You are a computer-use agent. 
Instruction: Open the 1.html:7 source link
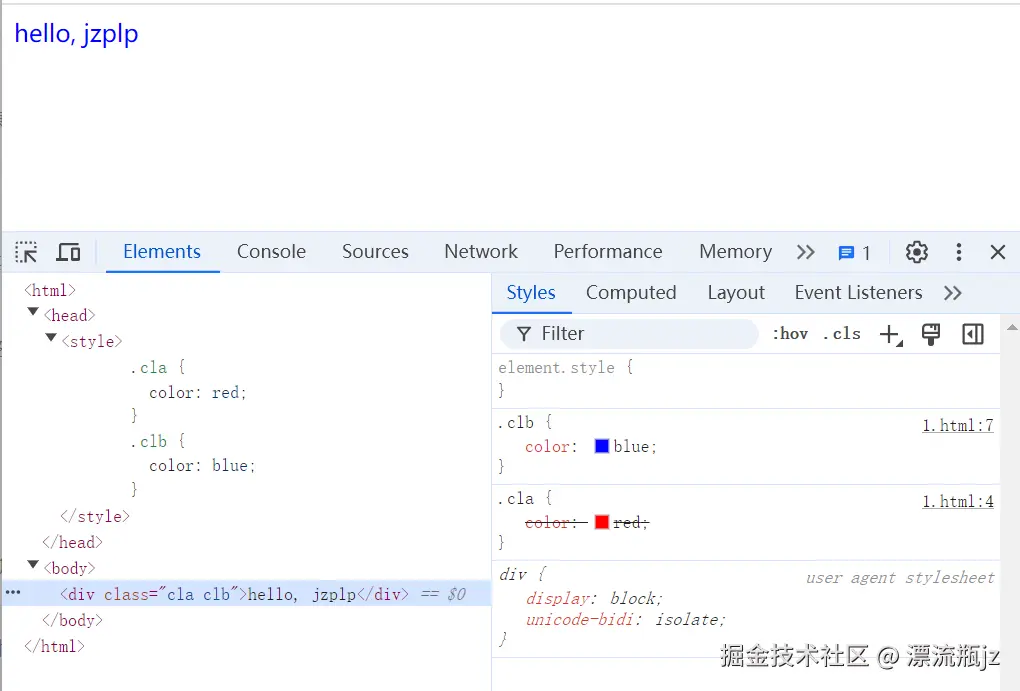[x=958, y=424]
